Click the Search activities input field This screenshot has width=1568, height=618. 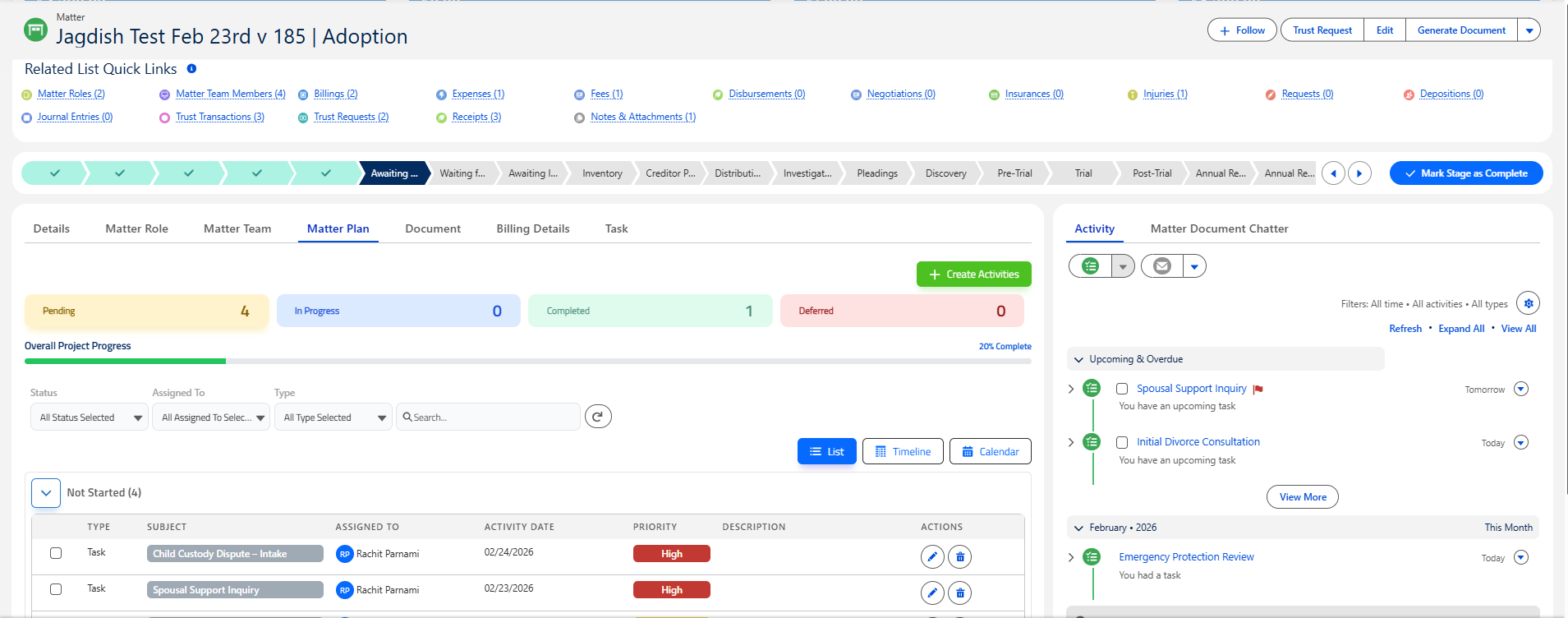tap(489, 417)
